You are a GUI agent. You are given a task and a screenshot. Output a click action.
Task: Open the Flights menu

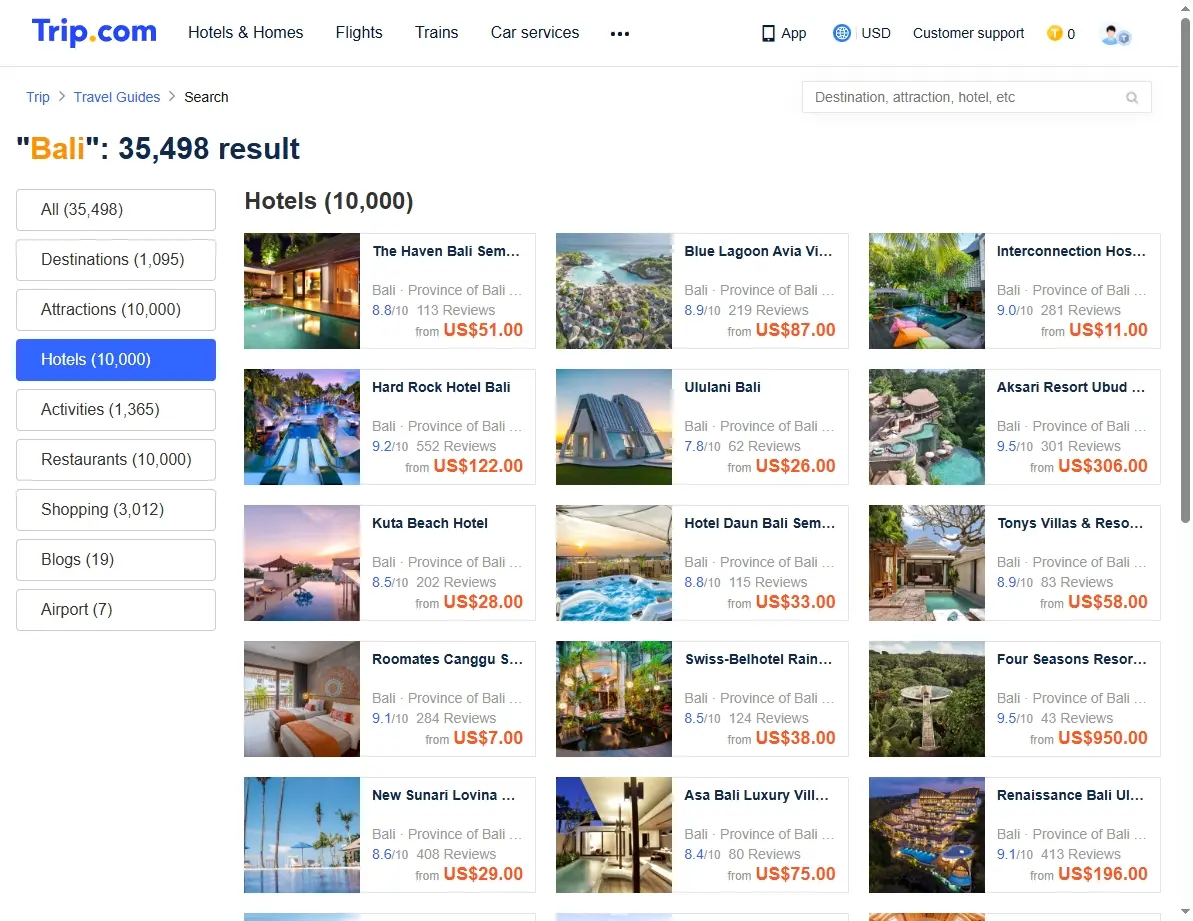tap(359, 32)
